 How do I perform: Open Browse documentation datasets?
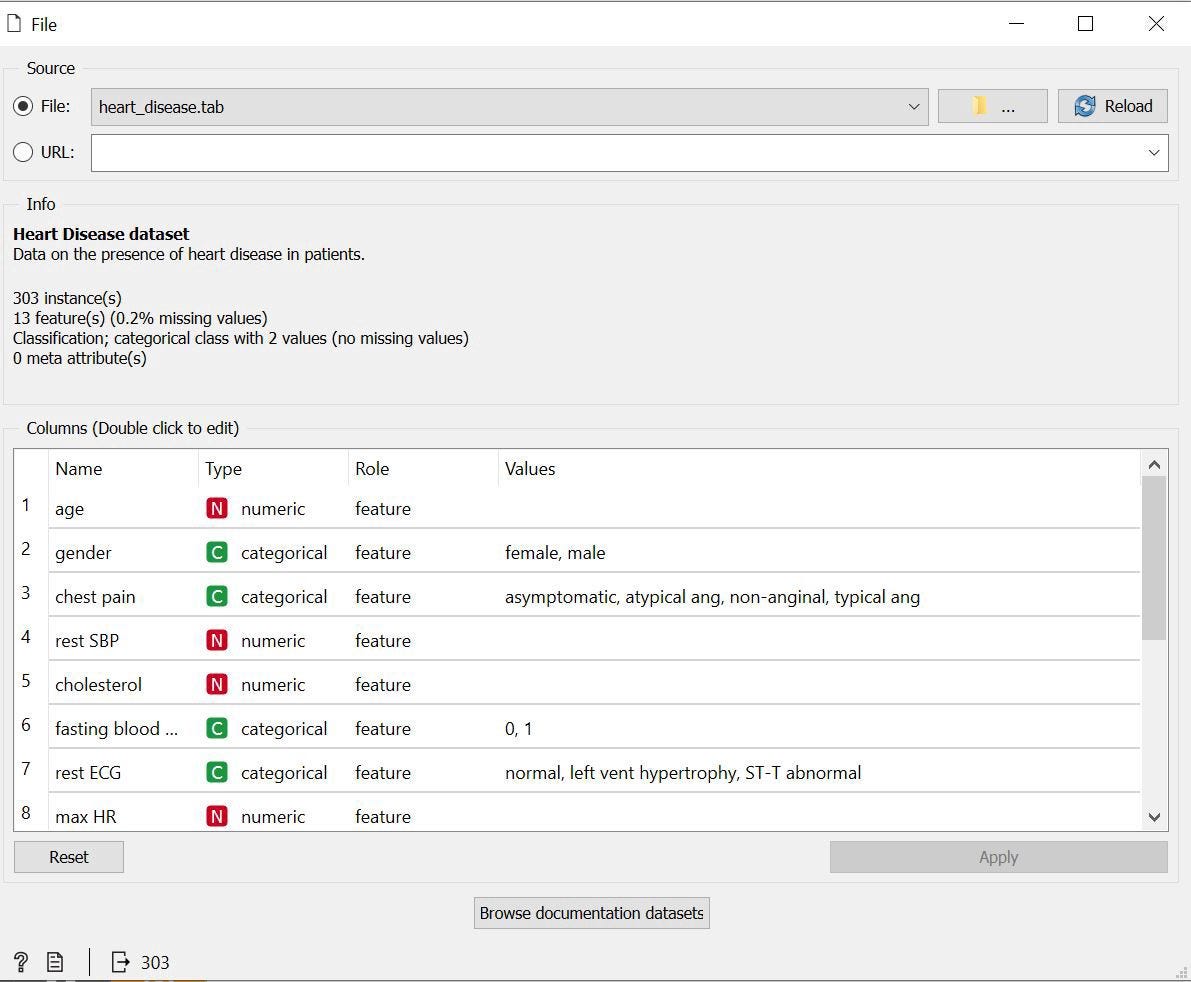click(x=591, y=912)
